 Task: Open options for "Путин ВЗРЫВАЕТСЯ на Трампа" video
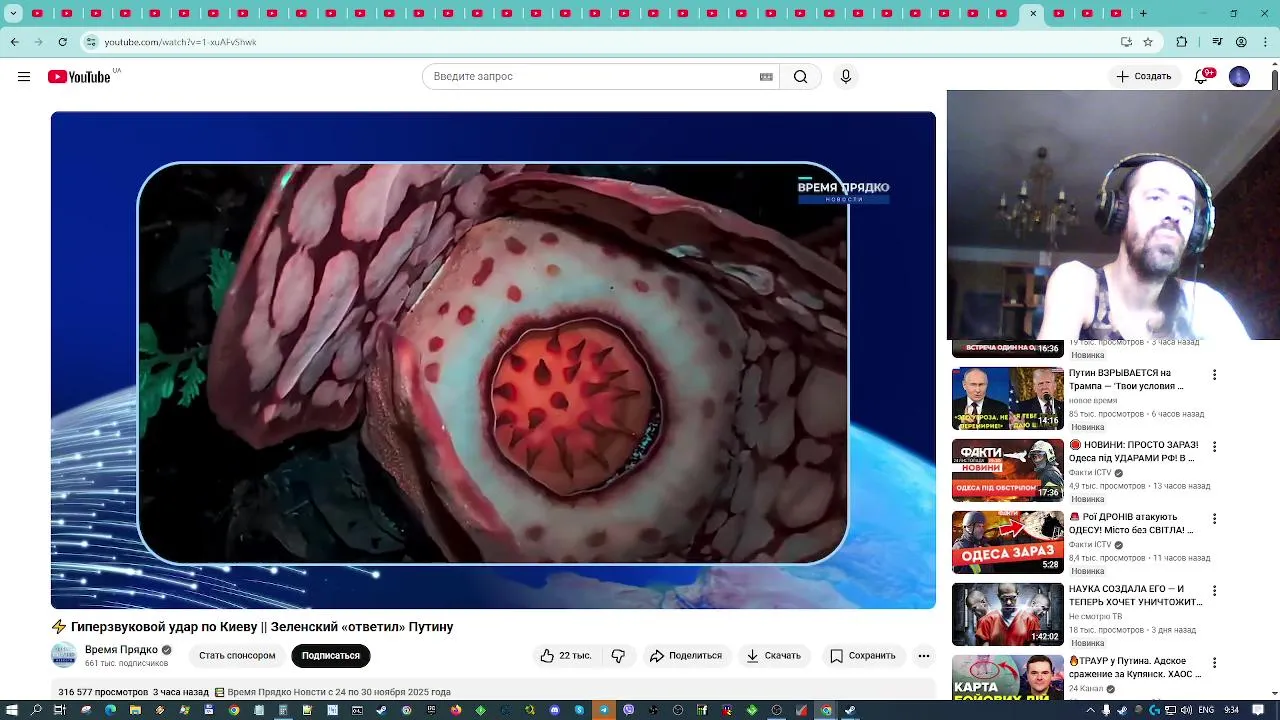pyautogui.click(x=1214, y=375)
